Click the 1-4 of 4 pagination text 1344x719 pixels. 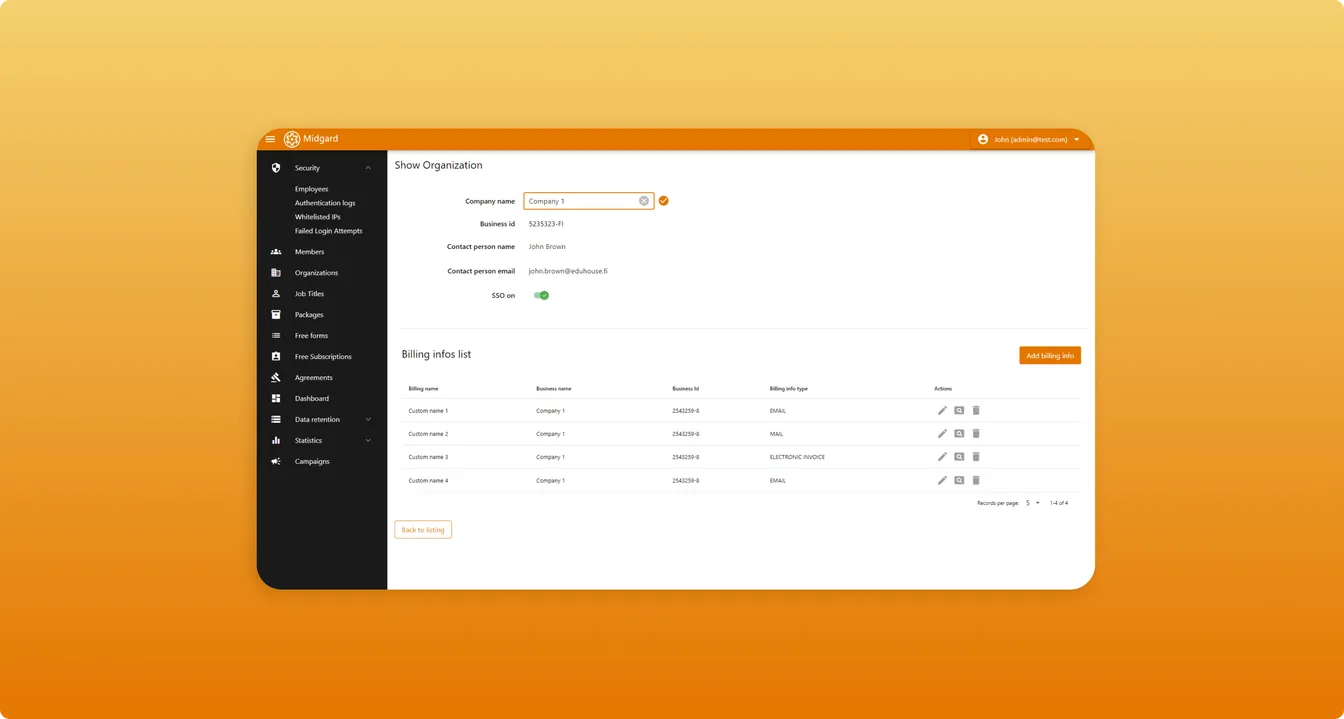tap(1059, 503)
